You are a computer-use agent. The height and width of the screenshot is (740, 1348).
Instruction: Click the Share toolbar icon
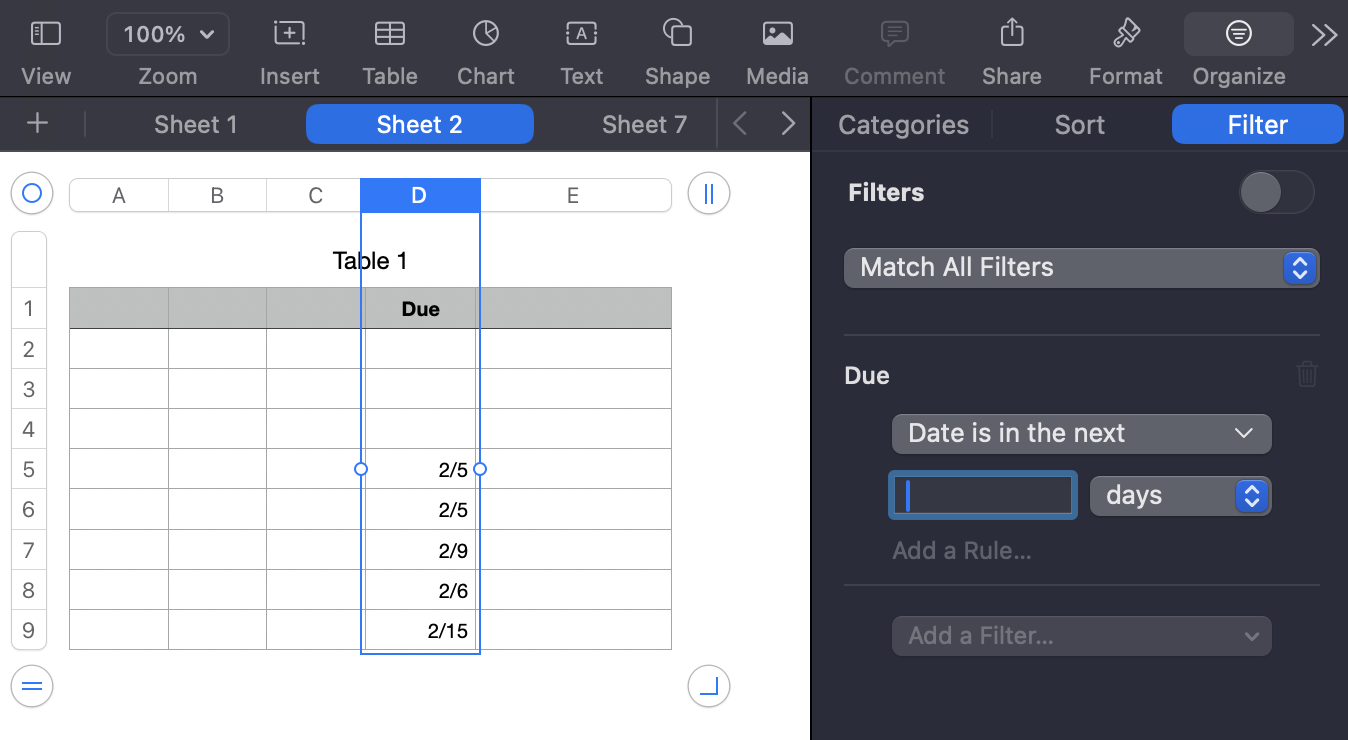pyautogui.click(x=1011, y=34)
